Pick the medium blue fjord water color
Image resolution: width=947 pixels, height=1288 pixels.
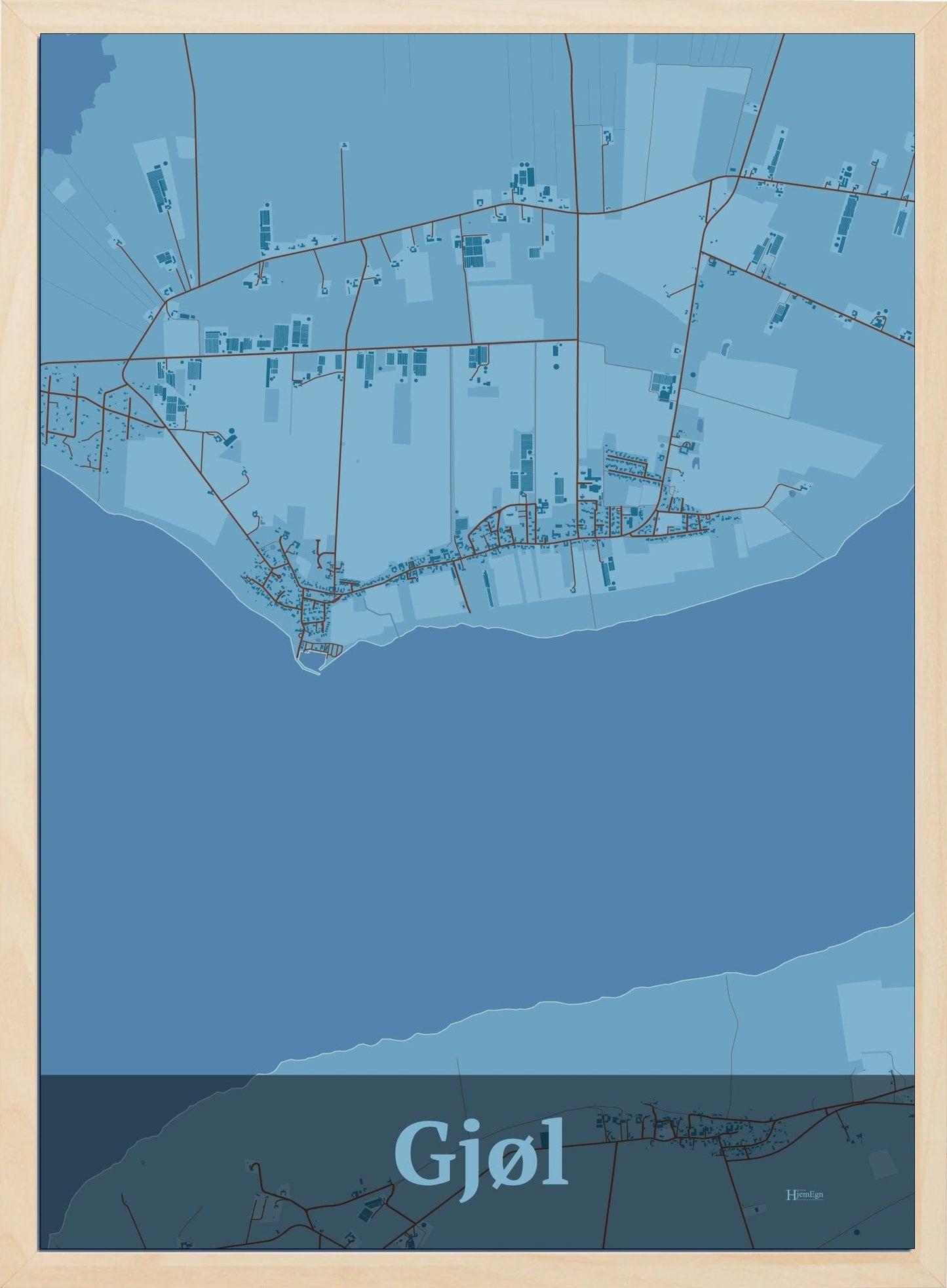(x=459, y=819)
